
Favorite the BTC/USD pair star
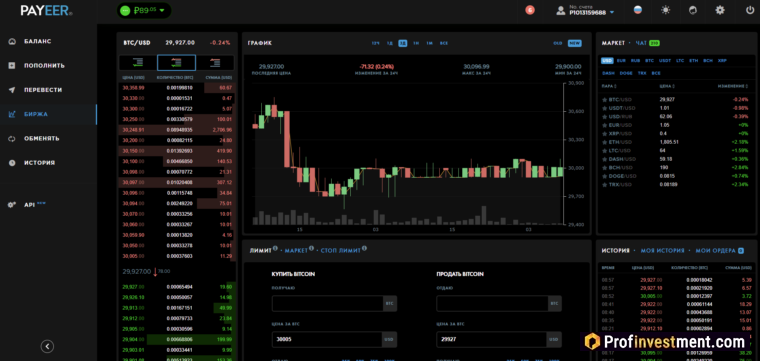(x=604, y=99)
